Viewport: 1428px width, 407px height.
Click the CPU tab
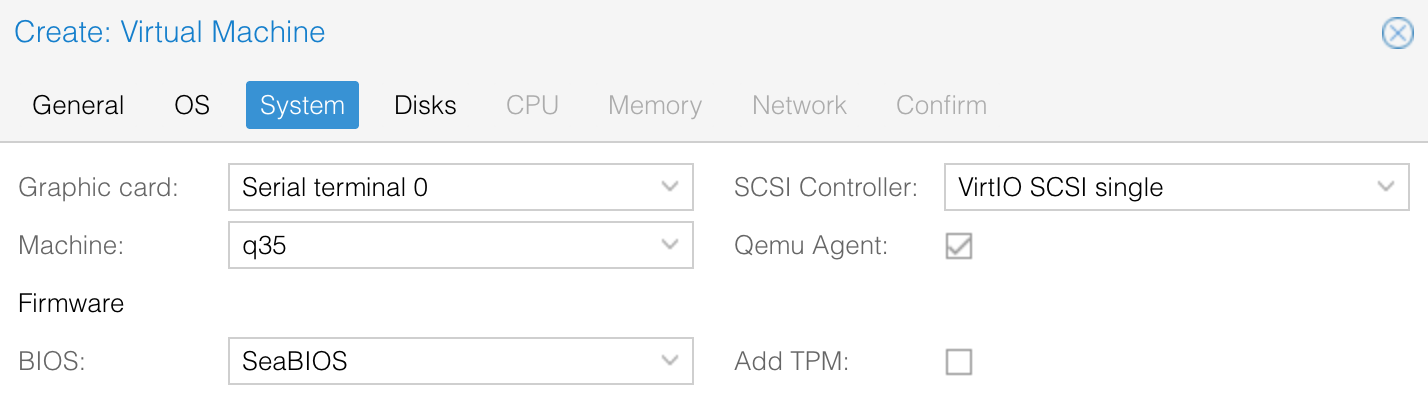coord(532,105)
